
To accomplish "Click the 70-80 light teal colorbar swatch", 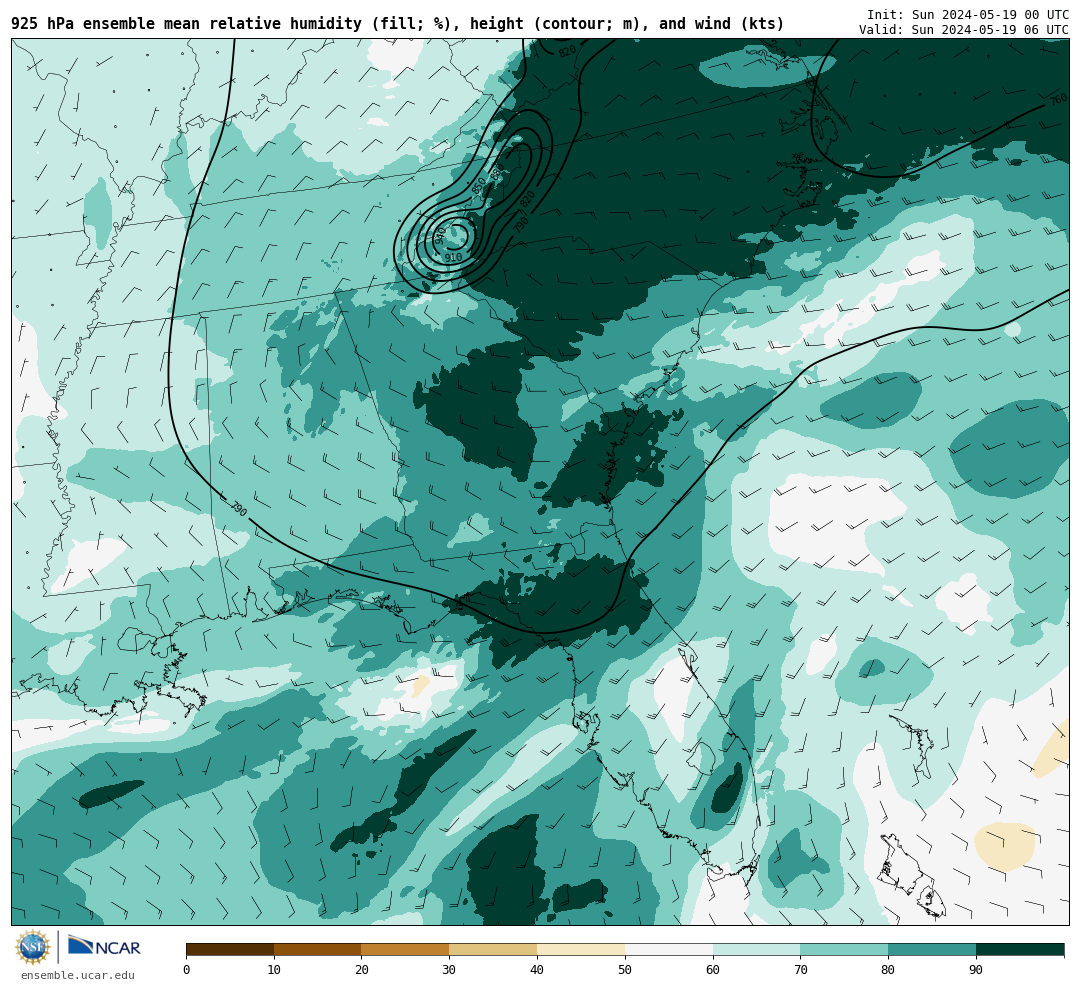I will pyautogui.click(x=844, y=949).
